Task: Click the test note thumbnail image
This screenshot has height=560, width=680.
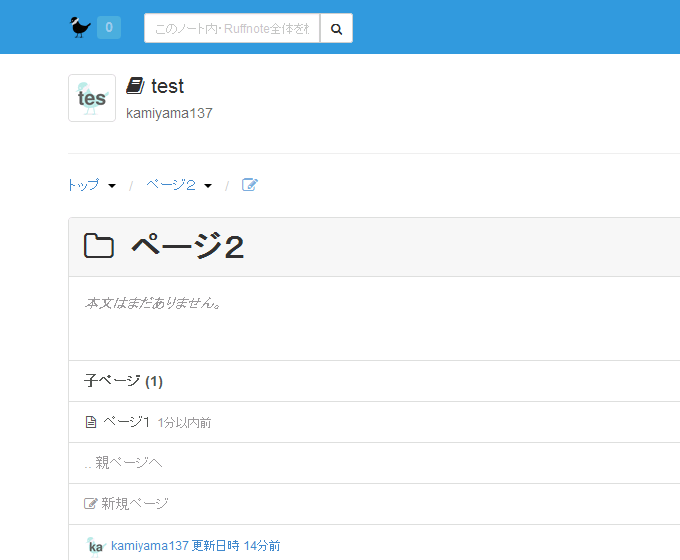Action: pyautogui.click(x=92, y=98)
